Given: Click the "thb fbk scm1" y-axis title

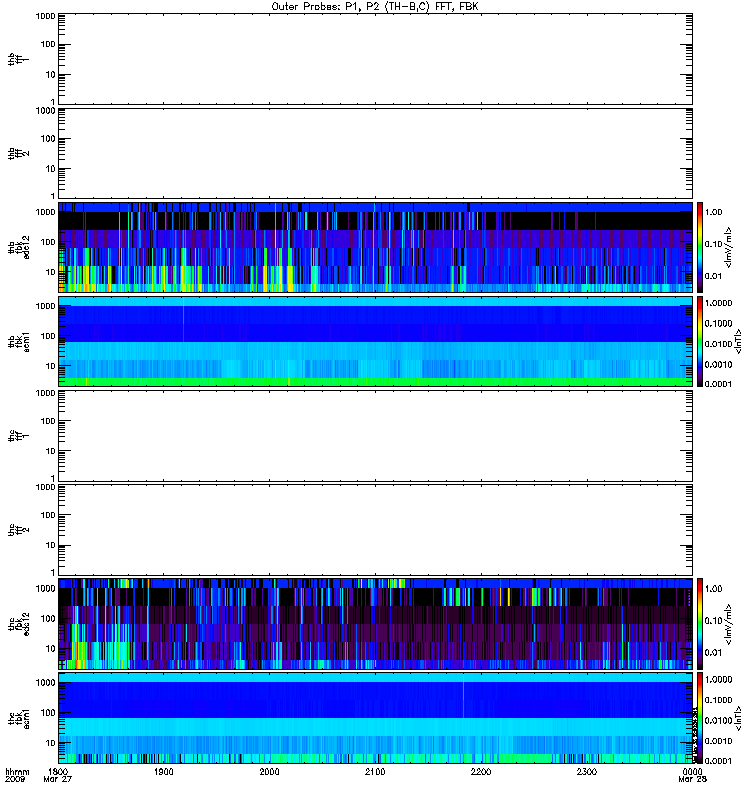Looking at the screenshot, I should pos(19,341).
